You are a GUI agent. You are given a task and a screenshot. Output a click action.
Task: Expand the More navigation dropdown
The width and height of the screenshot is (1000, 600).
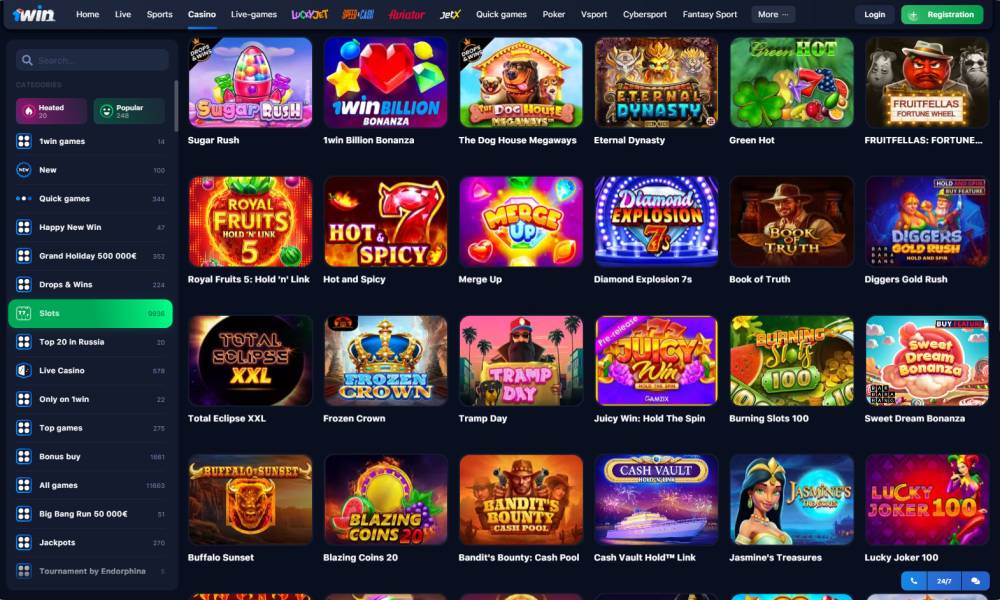pos(773,14)
